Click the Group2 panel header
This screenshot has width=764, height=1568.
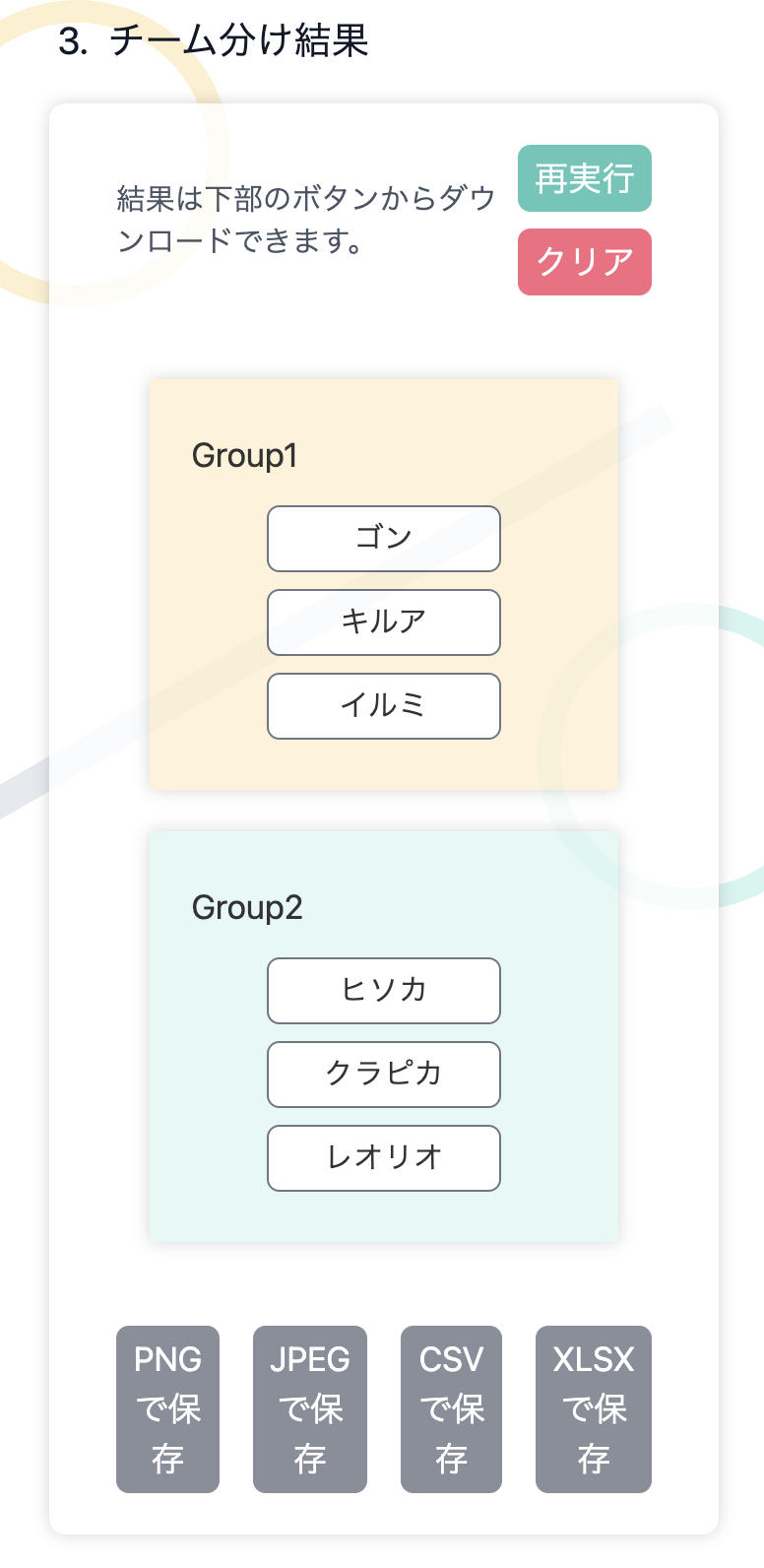pos(245,908)
